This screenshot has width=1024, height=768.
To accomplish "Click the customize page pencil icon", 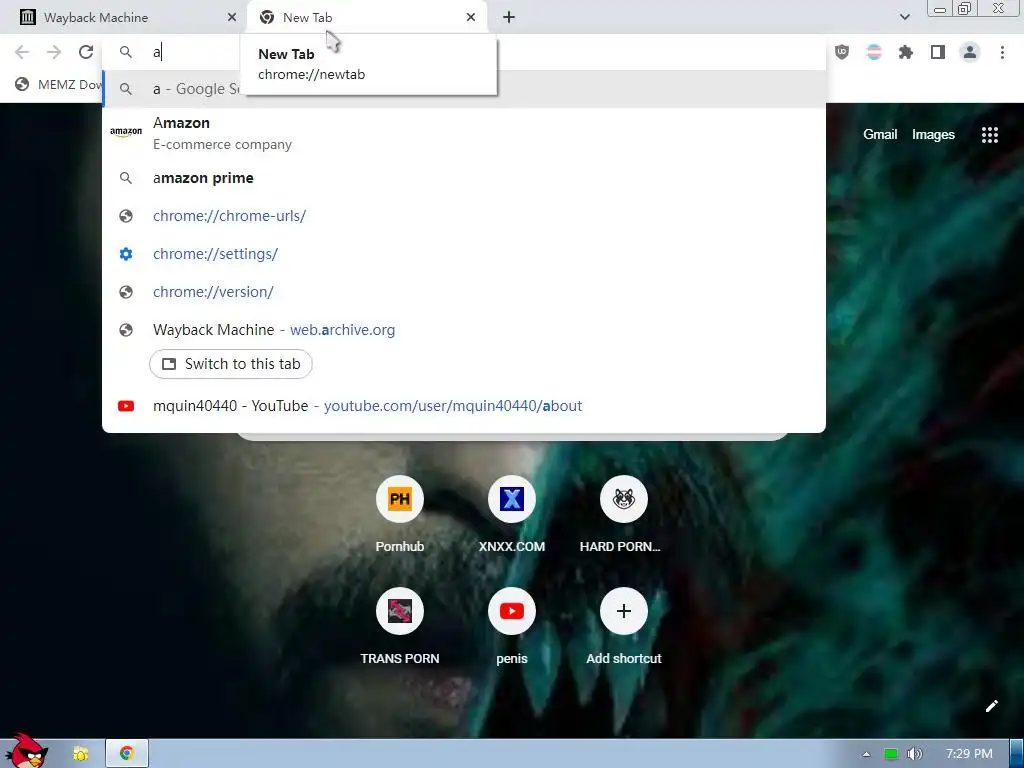I will point(991,706).
